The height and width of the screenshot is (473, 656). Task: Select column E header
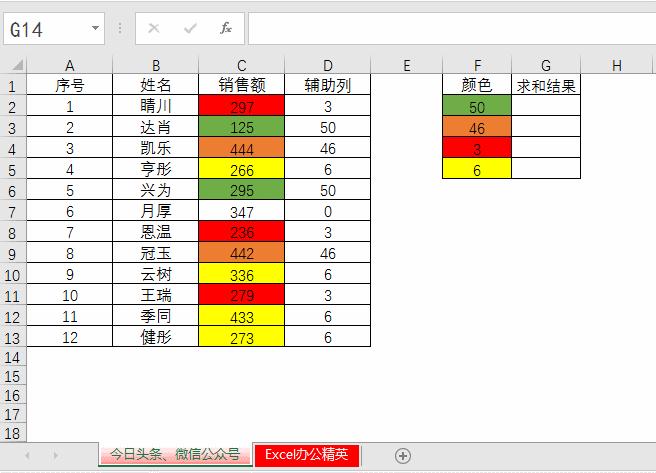[x=407, y=65]
